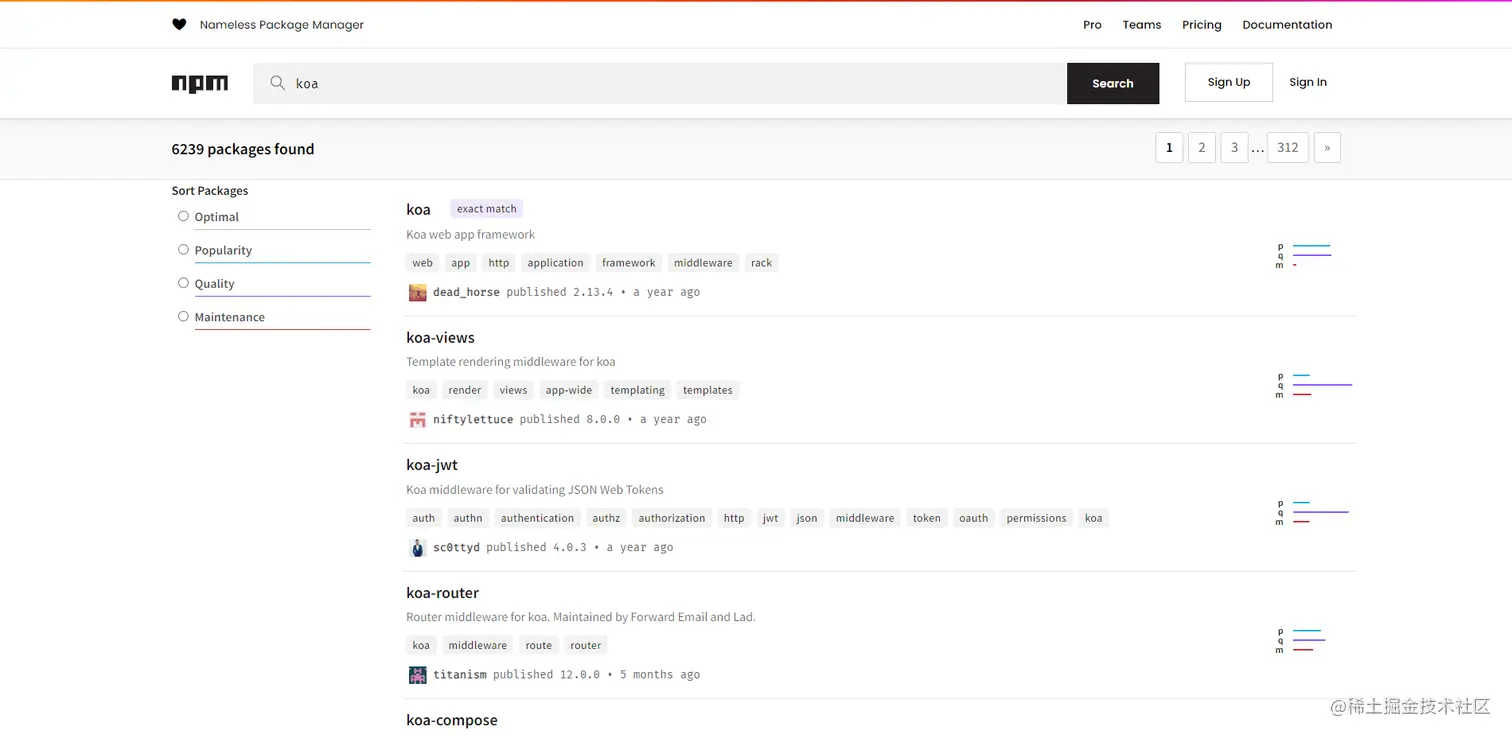Click koa-jwt score bars chart
The width and height of the screenshot is (1512, 738).
pos(1312,512)
